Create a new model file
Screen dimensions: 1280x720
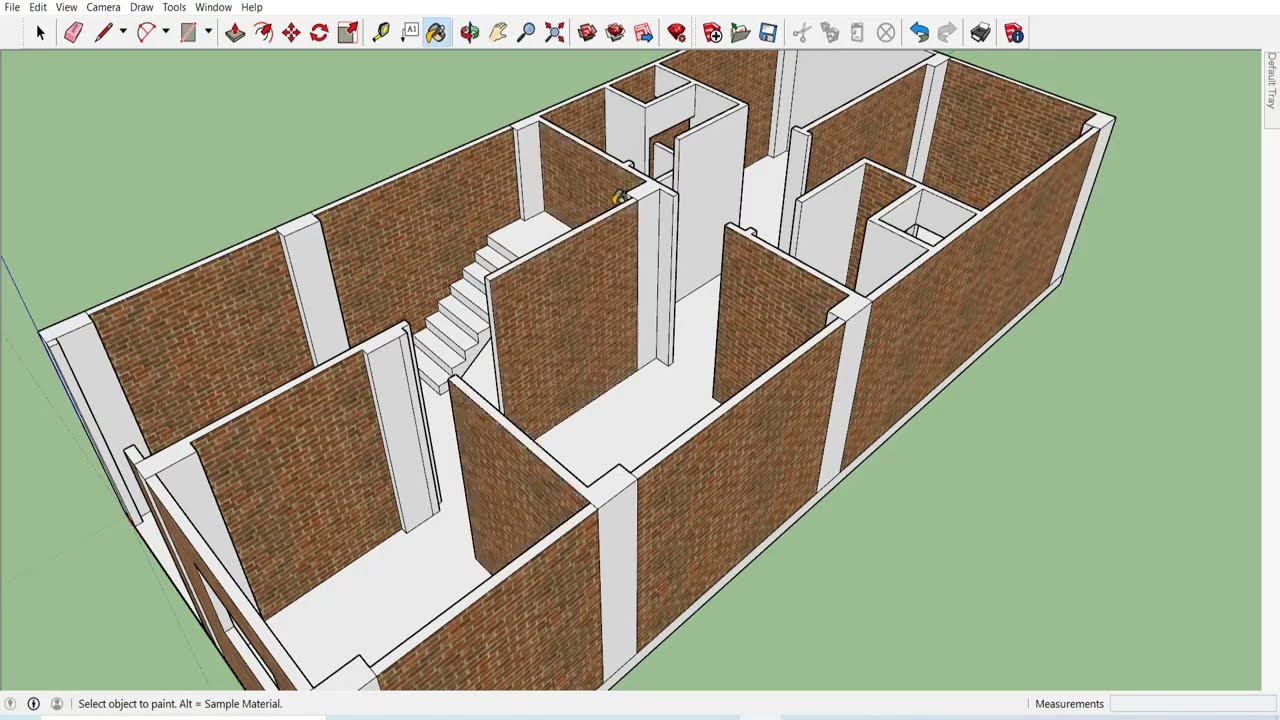click(x=712, y=33)
